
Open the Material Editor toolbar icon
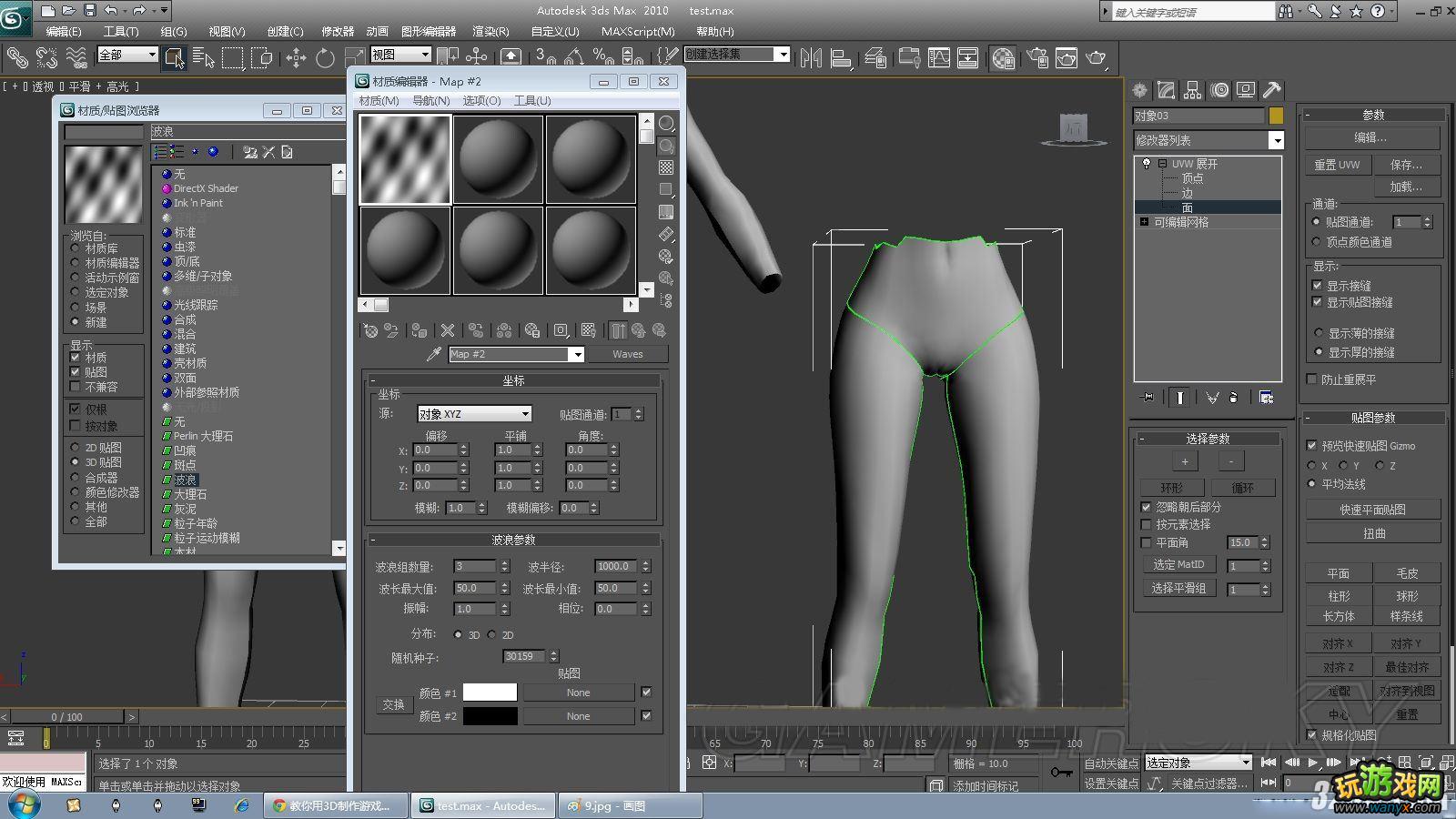tap(1003, 58)
